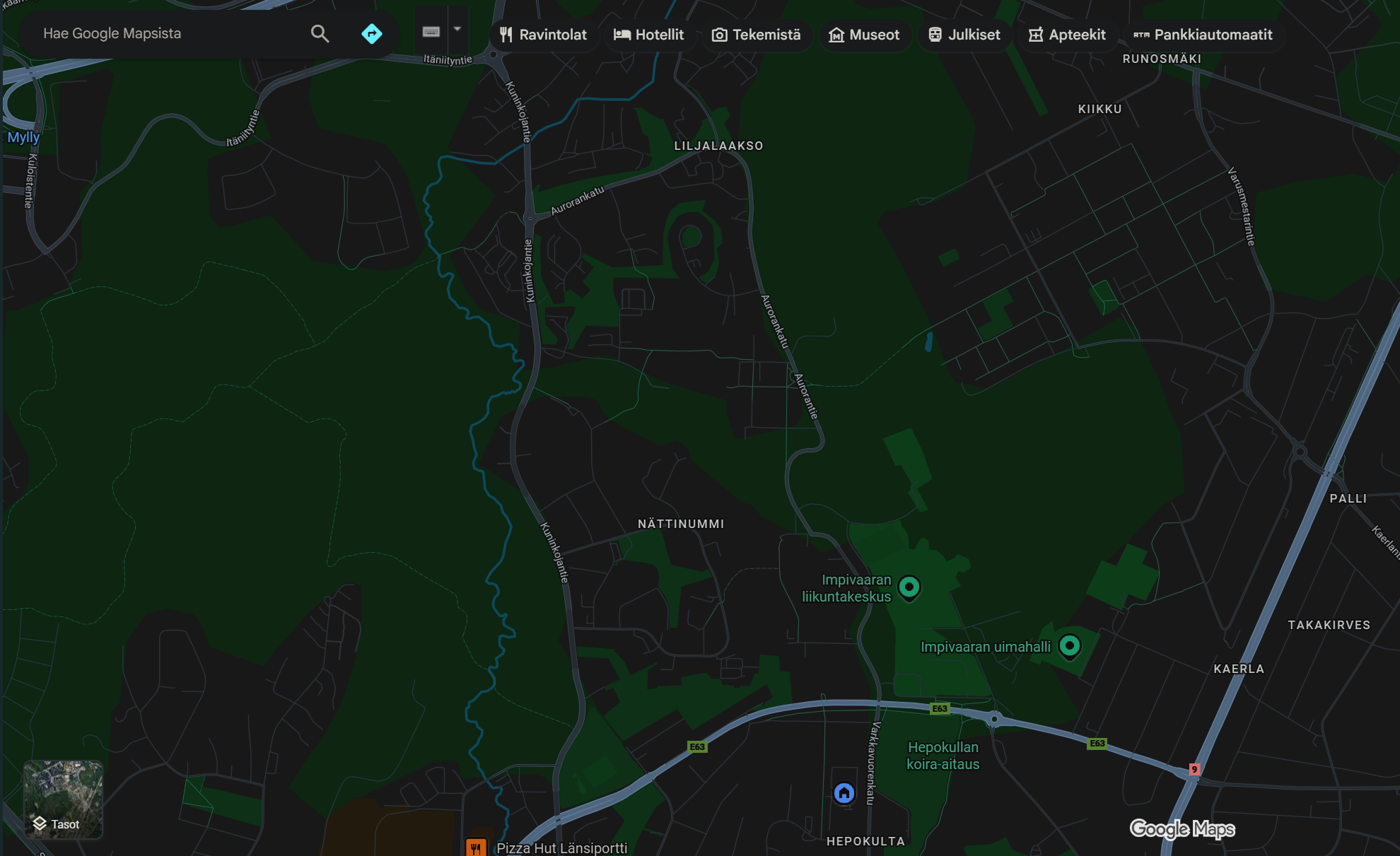
Task: Click the search magnifier icon
Action: (x=320, y=34)
